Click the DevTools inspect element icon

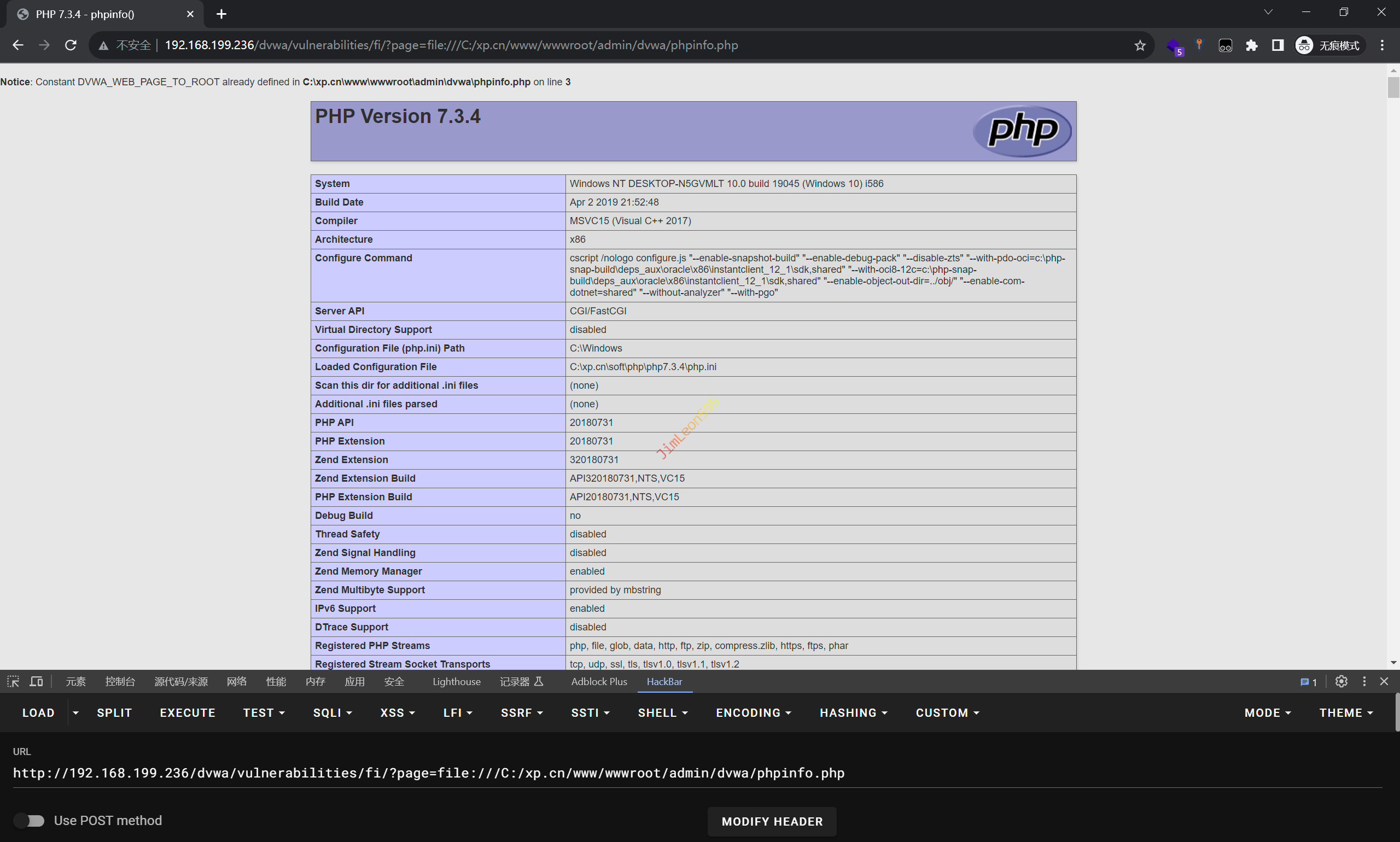tap(13, 681)
